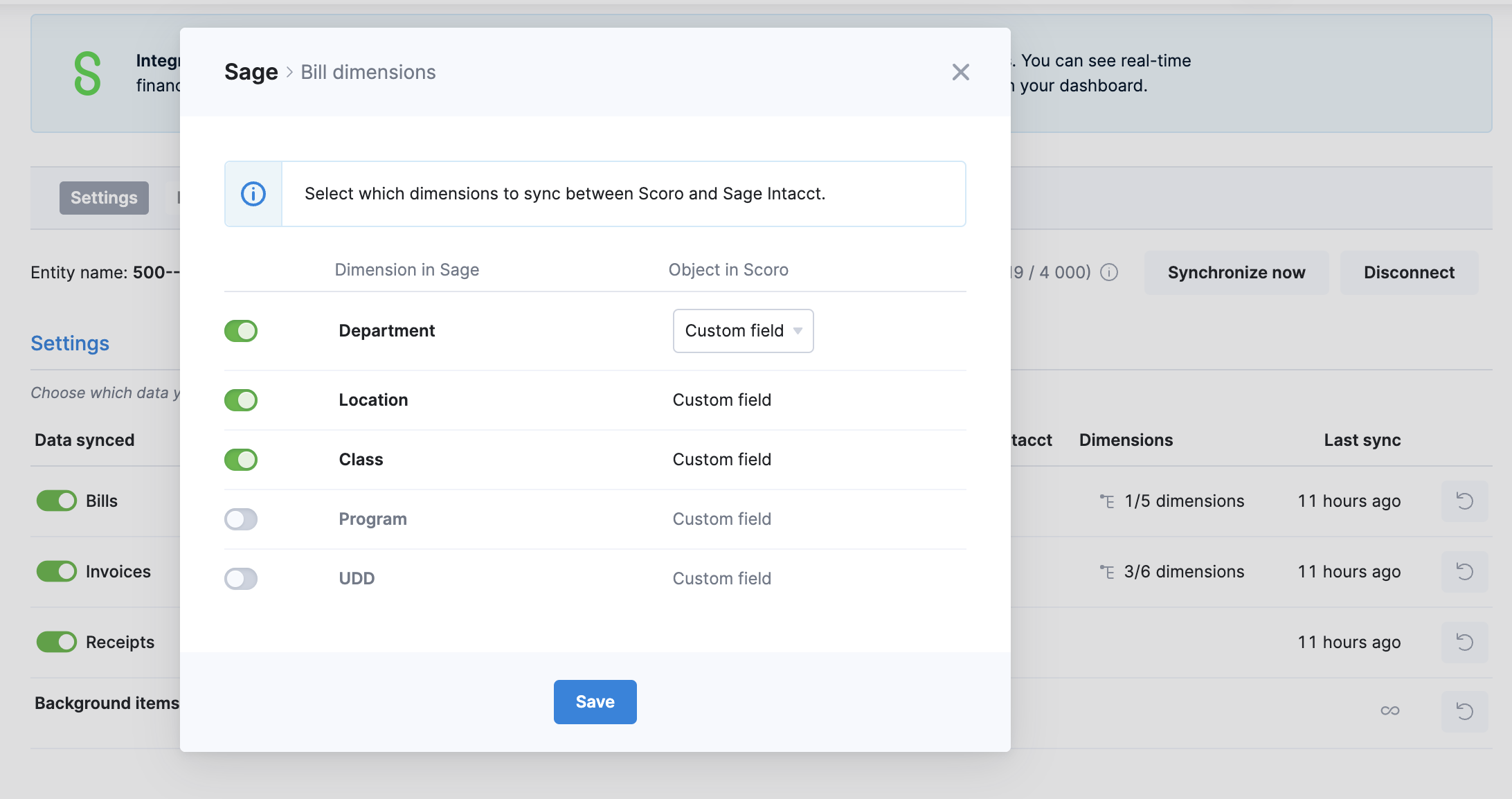Image resolution: width=1512 pixels, height=799 pixels.
Task: Click the Location row's Custom field text
Action: 722,400
